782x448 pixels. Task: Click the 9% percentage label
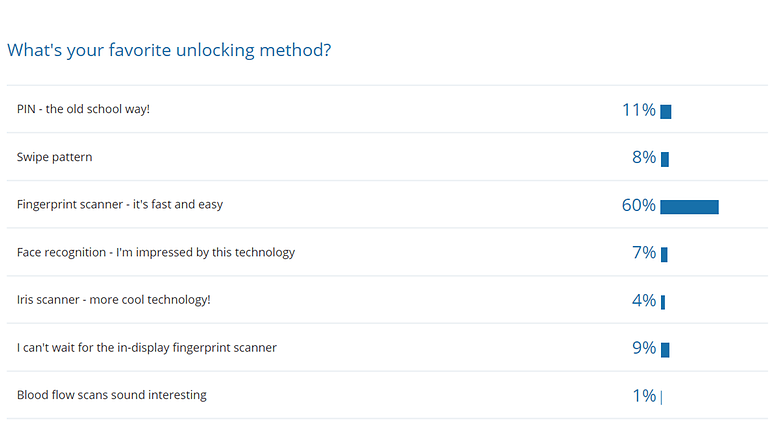point(644,348)
